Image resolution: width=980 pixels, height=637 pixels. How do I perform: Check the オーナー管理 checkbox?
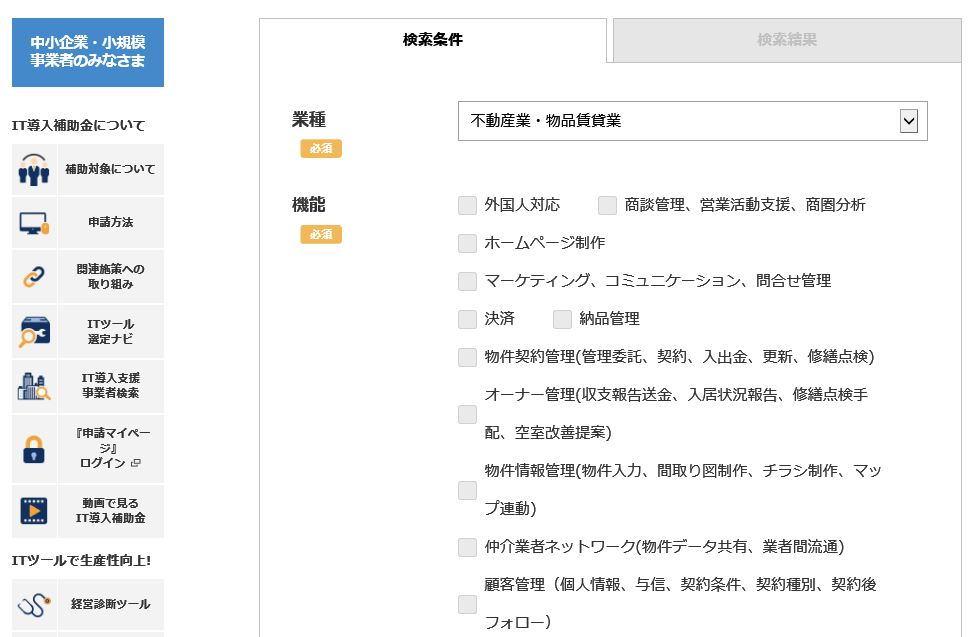point(468,414)
